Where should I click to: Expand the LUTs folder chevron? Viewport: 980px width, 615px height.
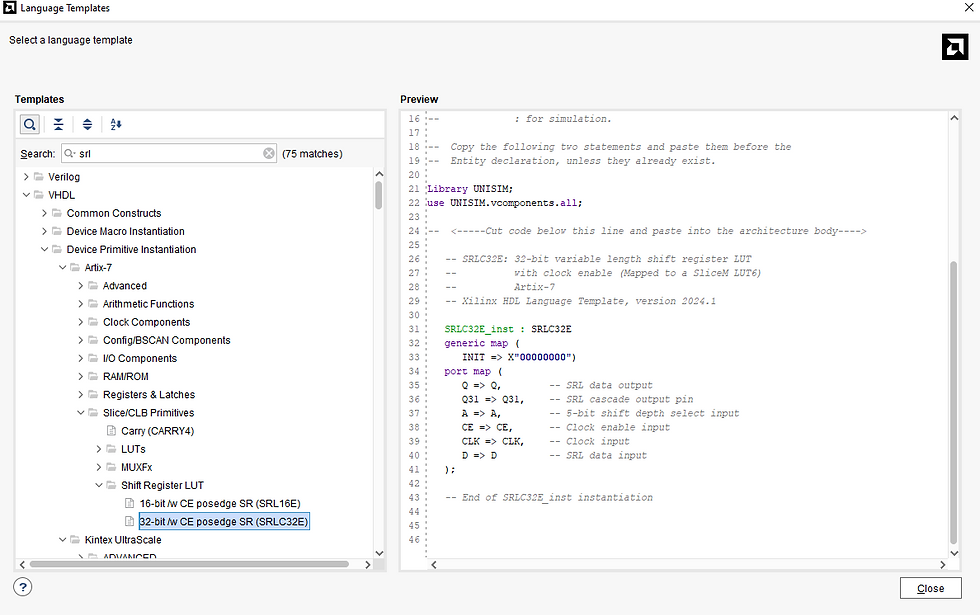[x=98, y=449]
